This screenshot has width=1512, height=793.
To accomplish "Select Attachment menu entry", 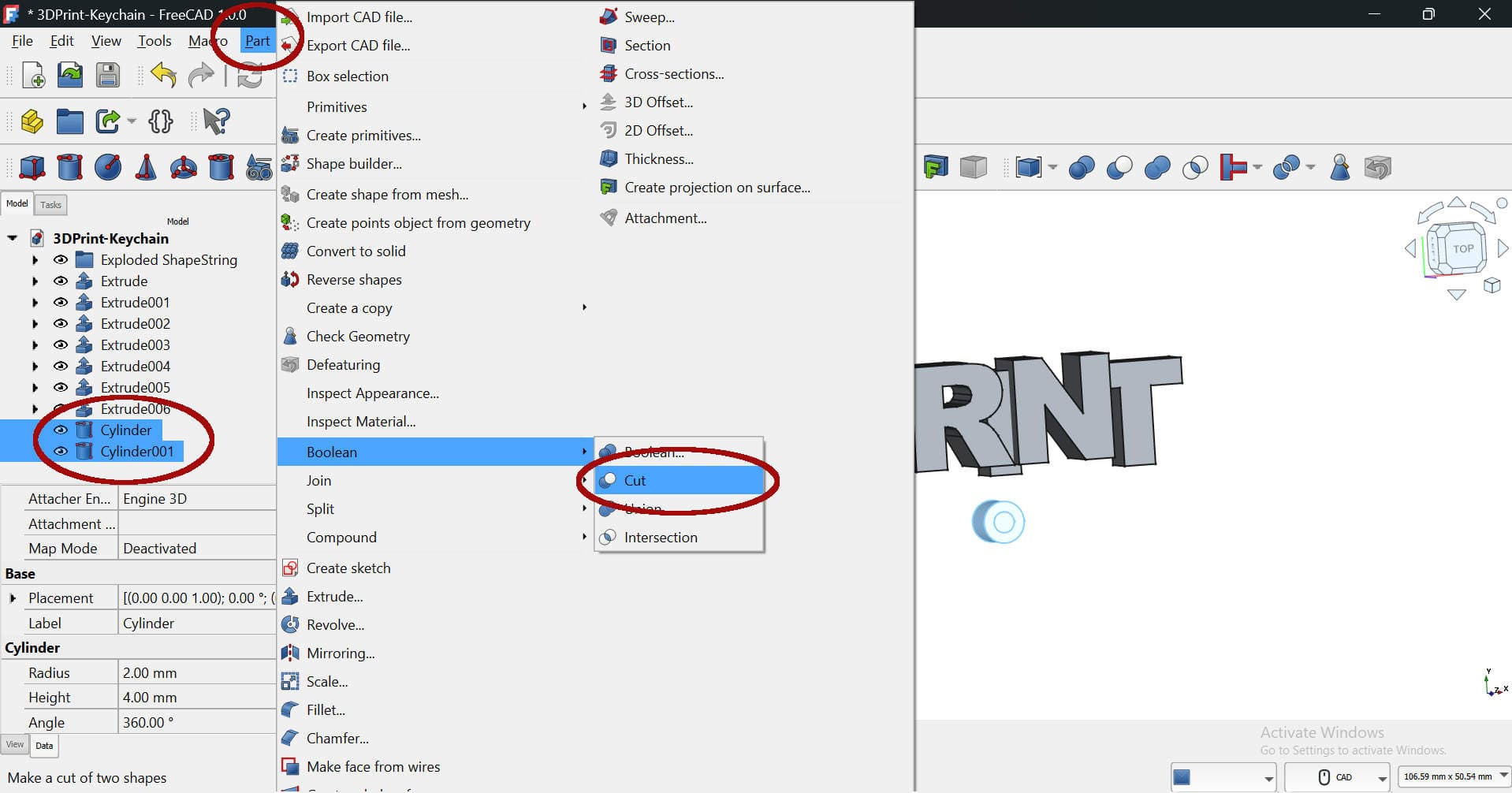I will coord(665,218).
